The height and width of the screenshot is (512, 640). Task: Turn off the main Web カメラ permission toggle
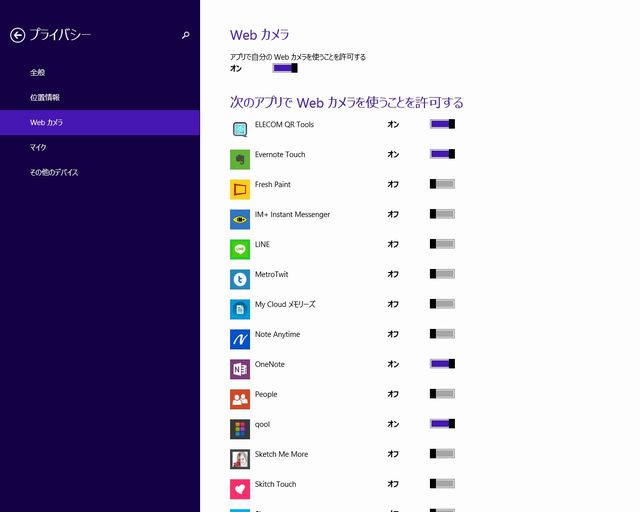(285, 68)
